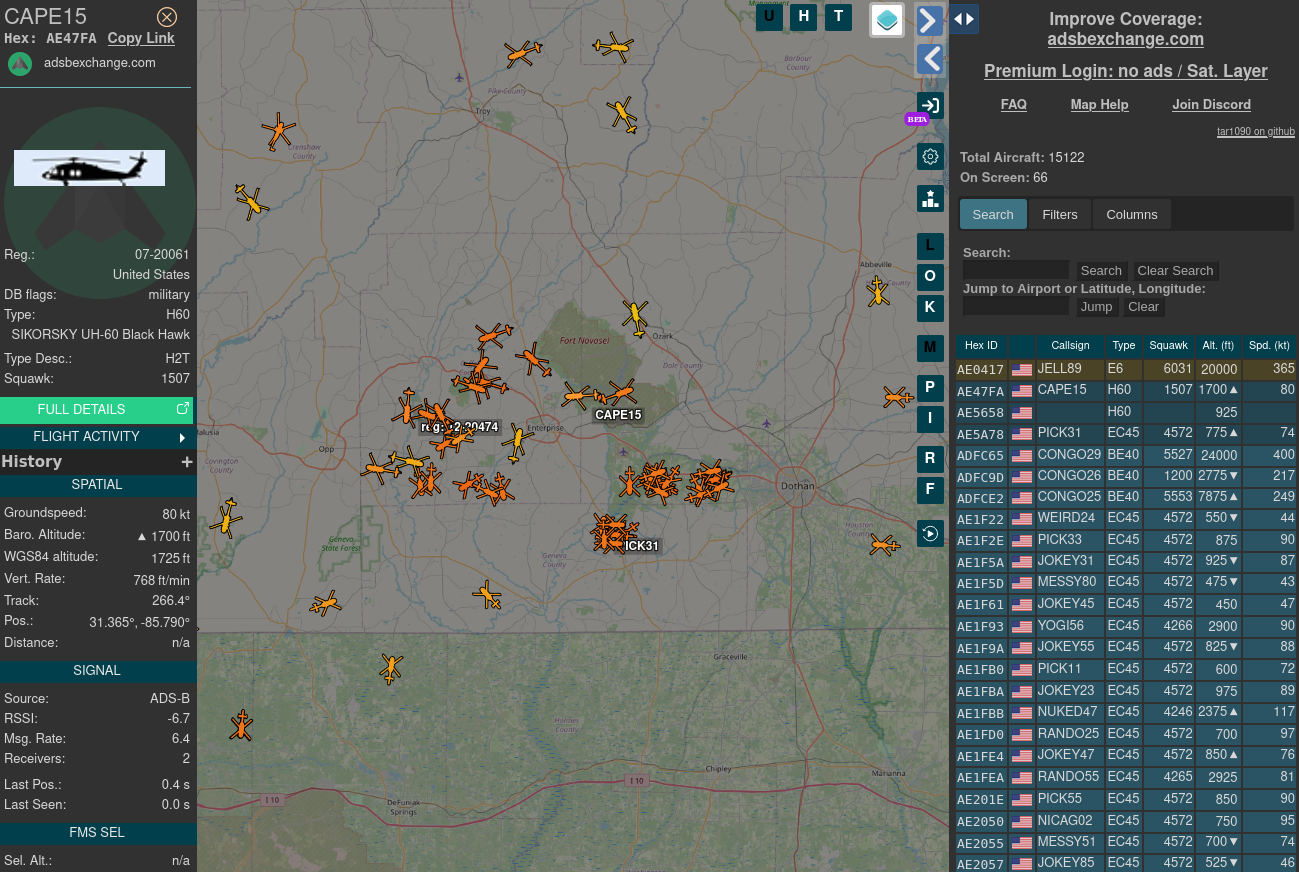1299x872 pixels.
Task: Open the Map Help link
Action: tap(1099, 104)
